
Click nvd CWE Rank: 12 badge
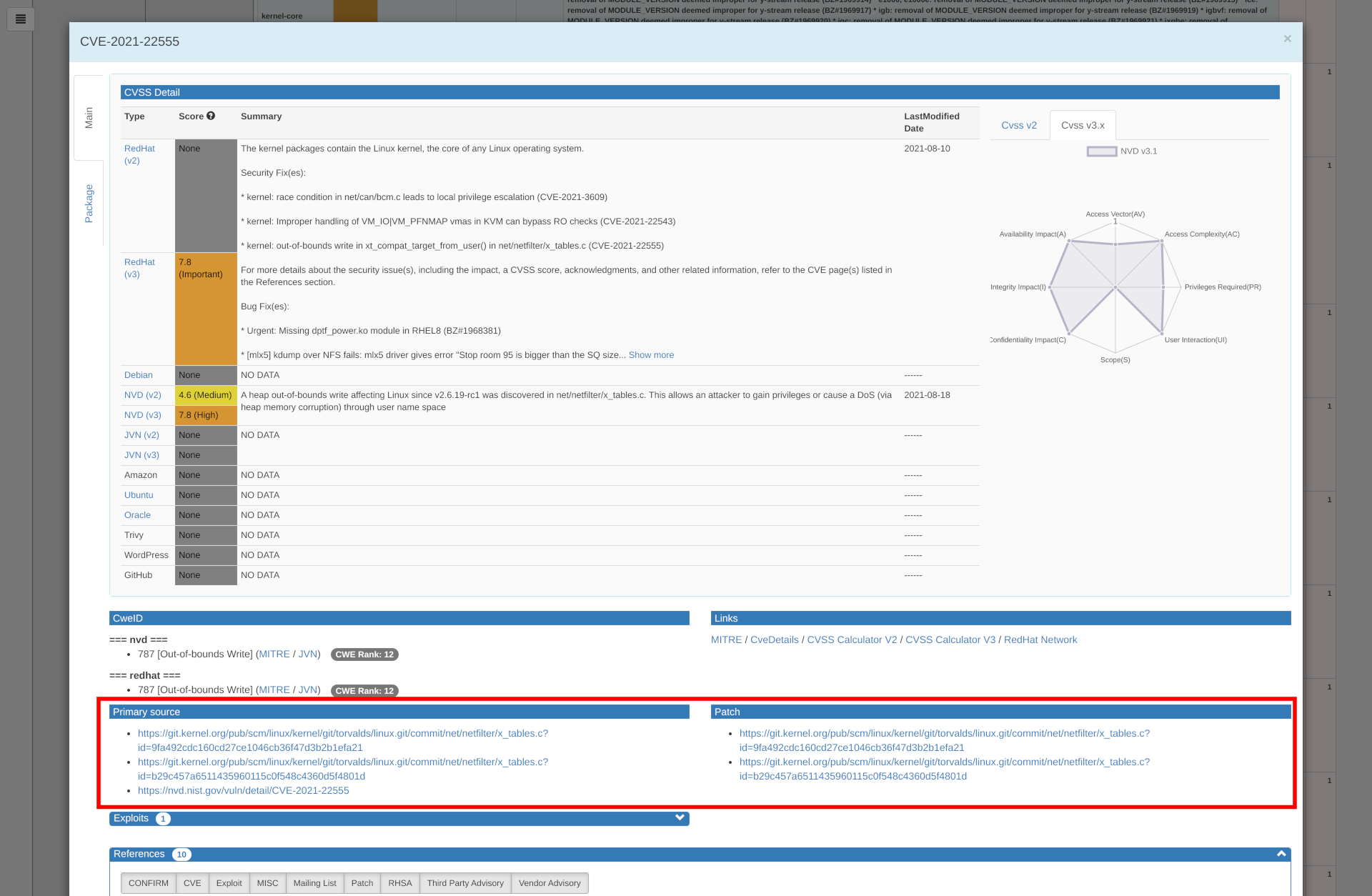tap(364, 654)
